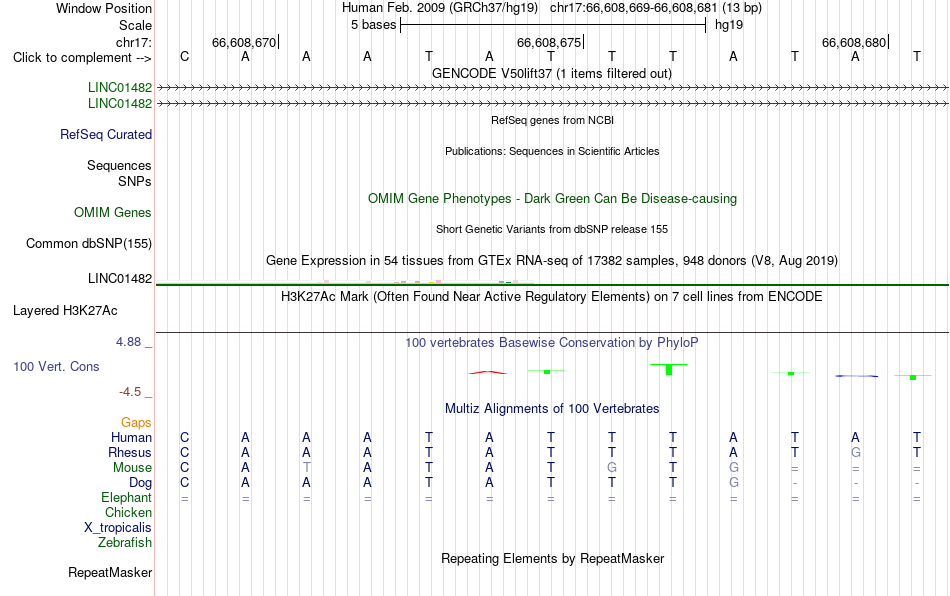The image size is (950, 596).
Task: Click the Layered H3K27Ac track label
Action: tap(65, 311)
